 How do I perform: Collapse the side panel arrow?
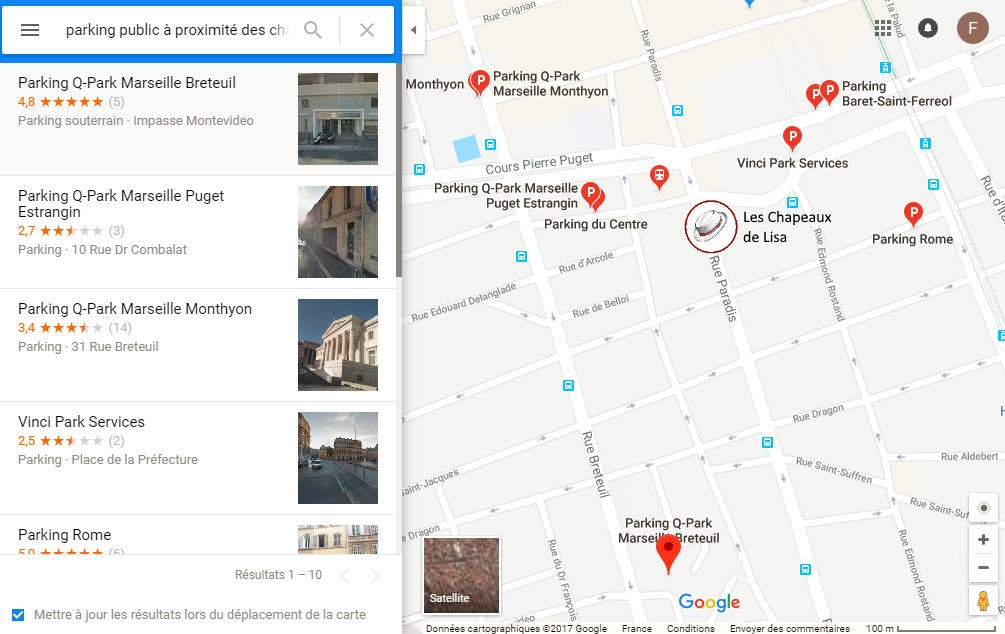tap(413, 30)
